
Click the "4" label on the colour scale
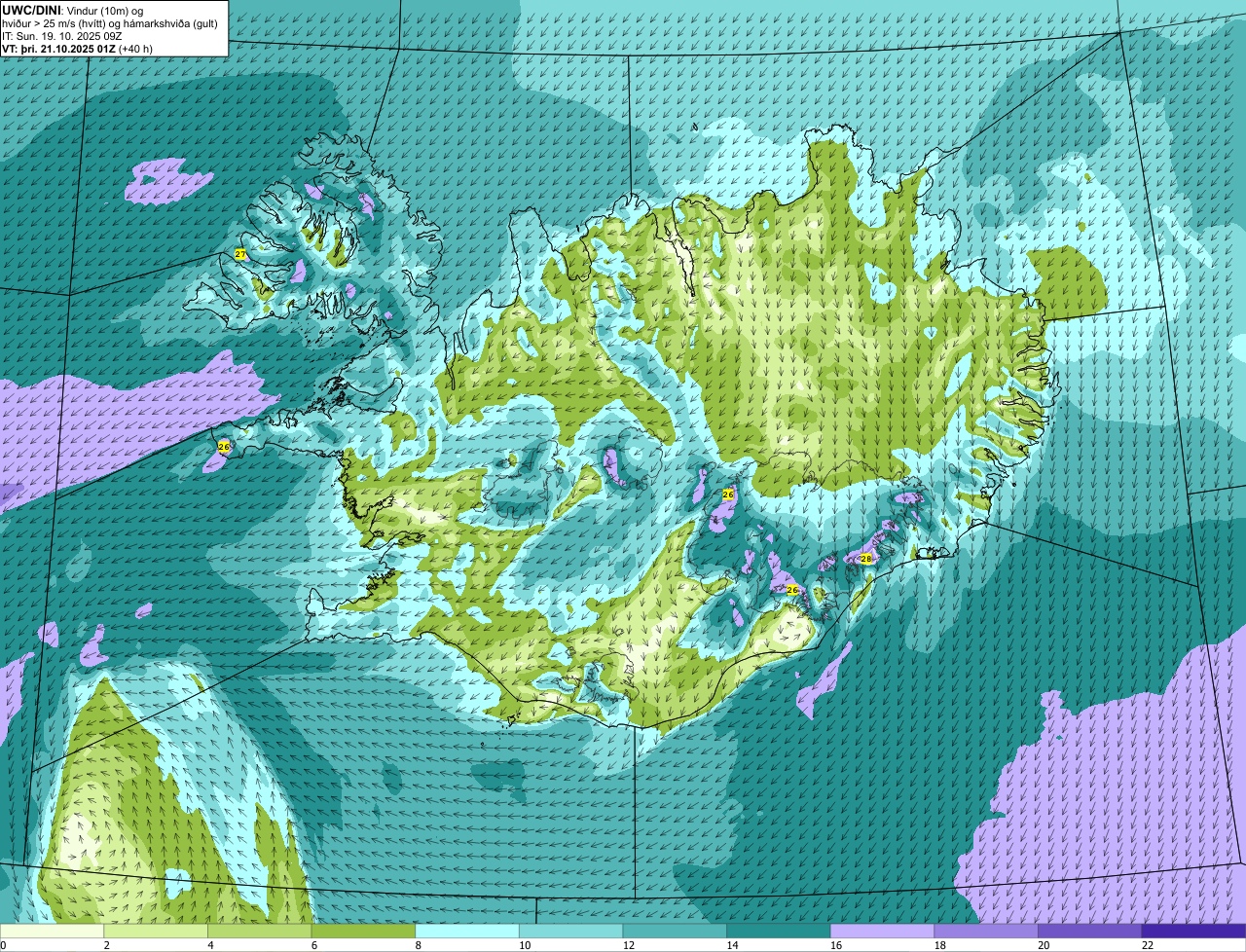pos(210,944)
